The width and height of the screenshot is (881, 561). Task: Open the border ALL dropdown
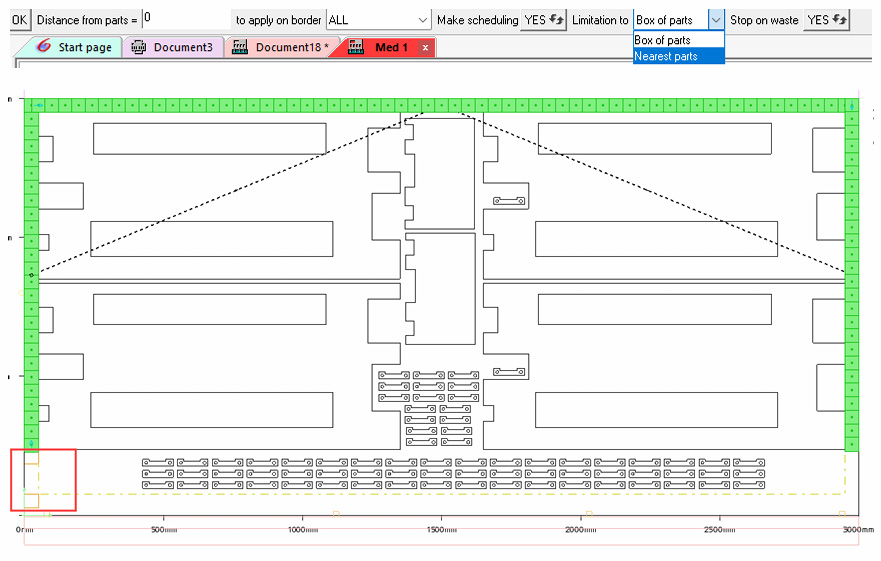(378, 20)
